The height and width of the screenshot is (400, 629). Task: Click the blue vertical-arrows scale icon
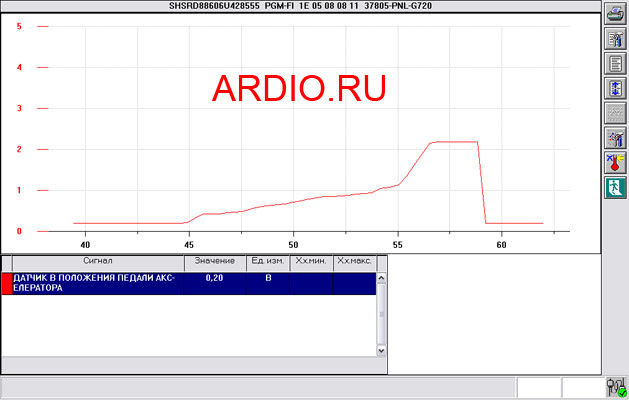tap(615, 88)
